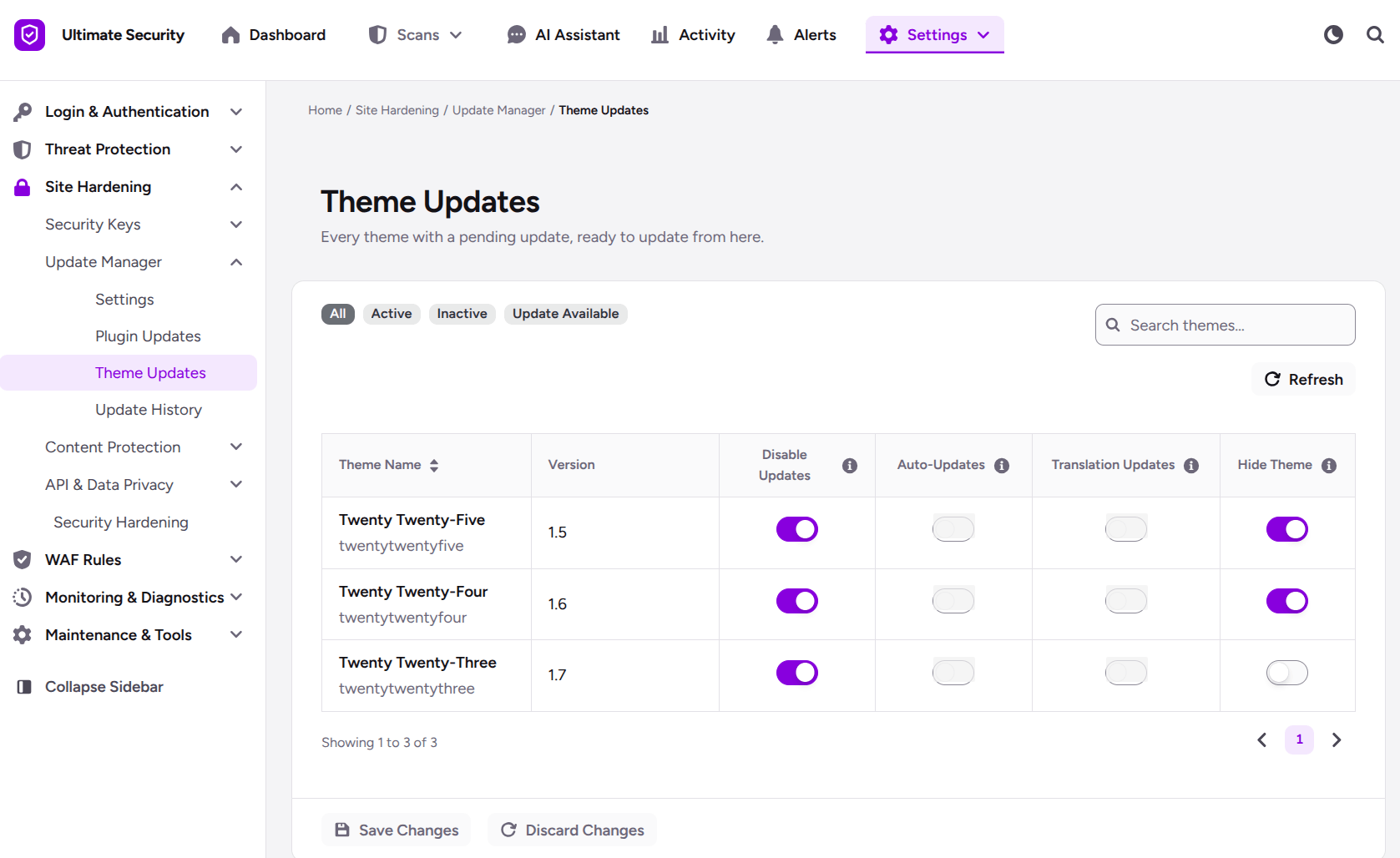1400x858 pixels.
Task: Click the Monitoring & Diagnostics clock icon
Action: pos(23,598)
